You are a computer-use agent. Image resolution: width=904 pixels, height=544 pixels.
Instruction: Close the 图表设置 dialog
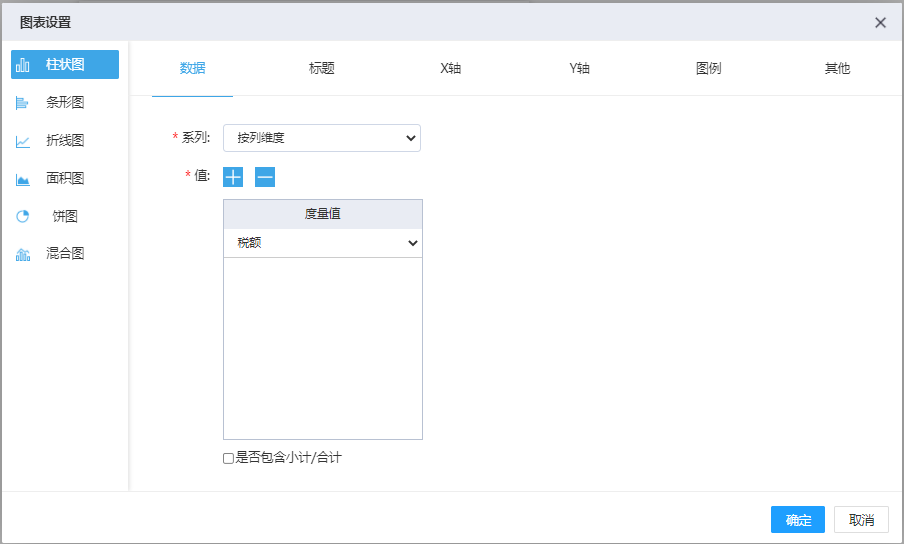[880, 23]
